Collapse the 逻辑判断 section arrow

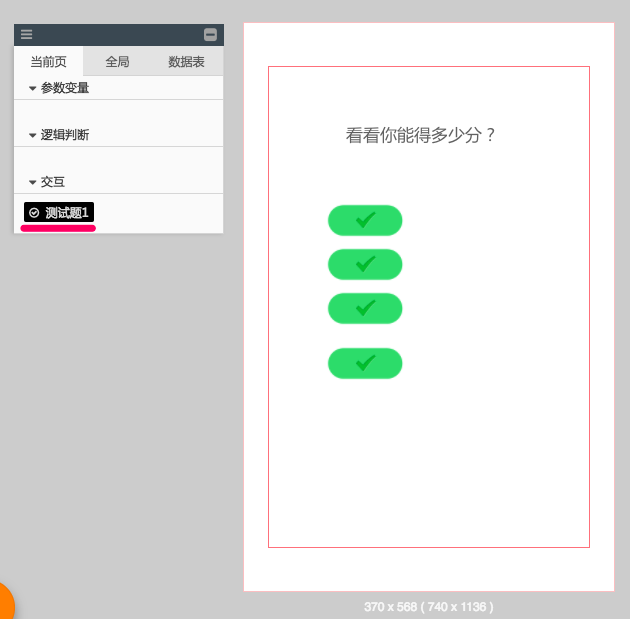click(32, 136)
